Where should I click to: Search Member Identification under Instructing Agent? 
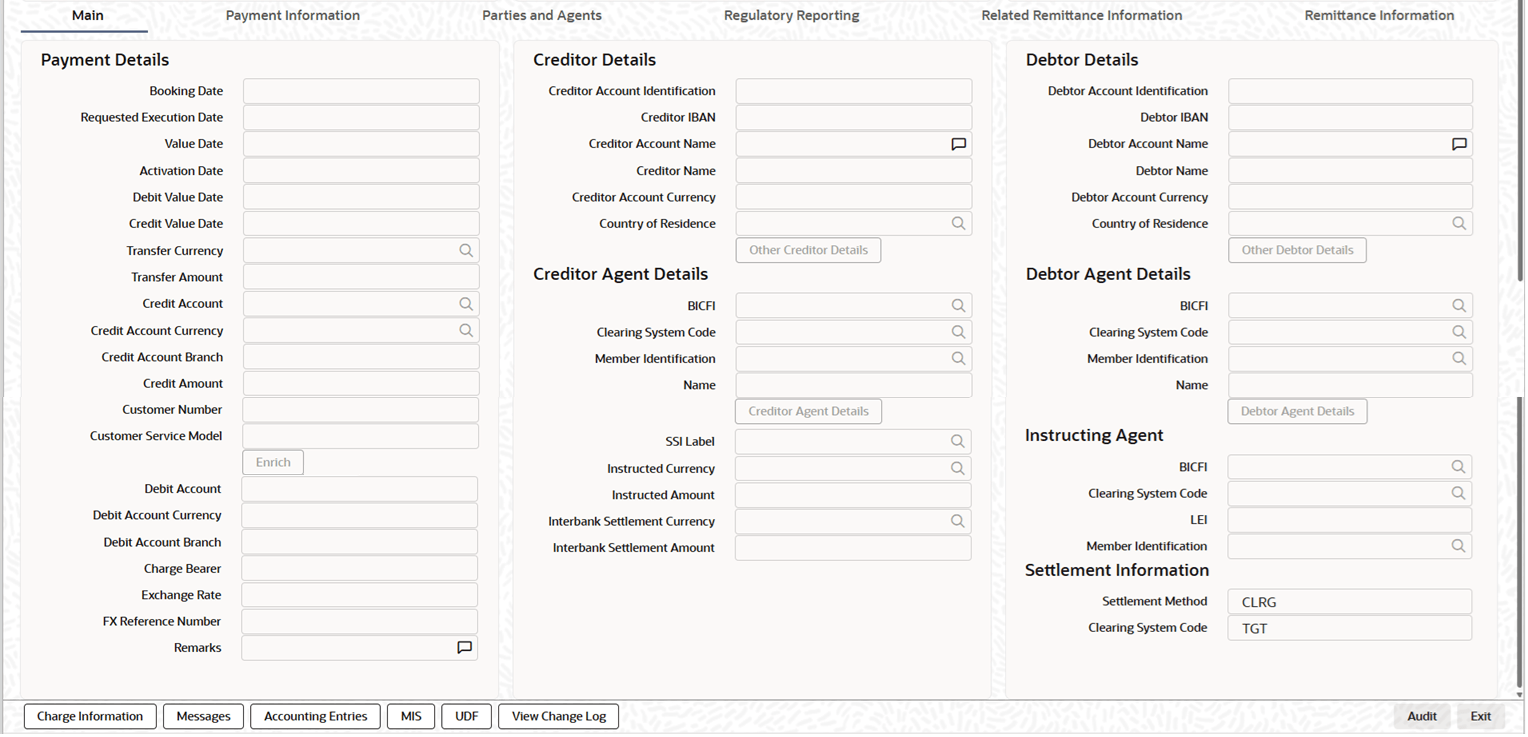pyautogui.click(x=1458, y=546)
